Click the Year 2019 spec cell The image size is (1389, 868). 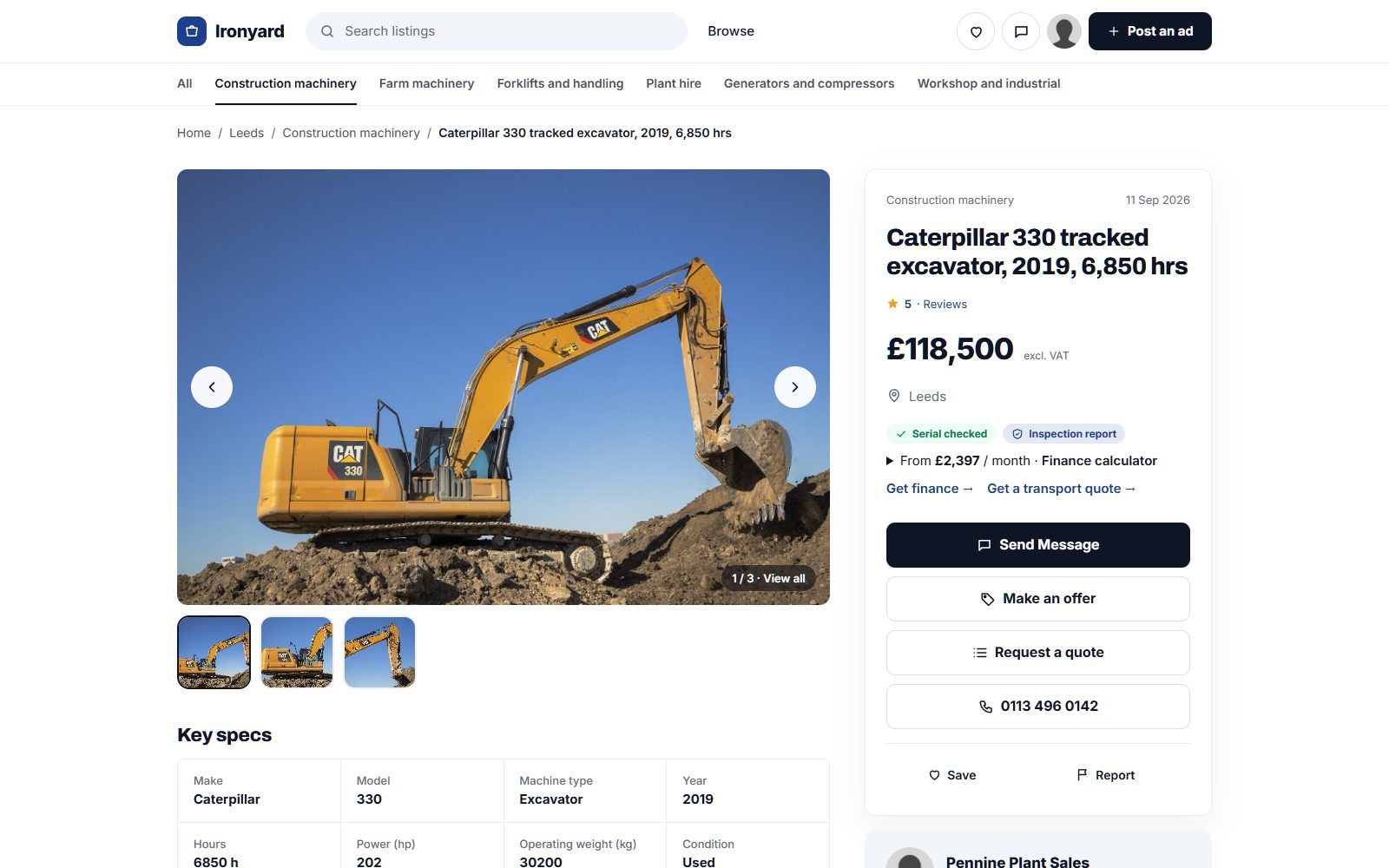pyautogui.click(x=747, y=791)
